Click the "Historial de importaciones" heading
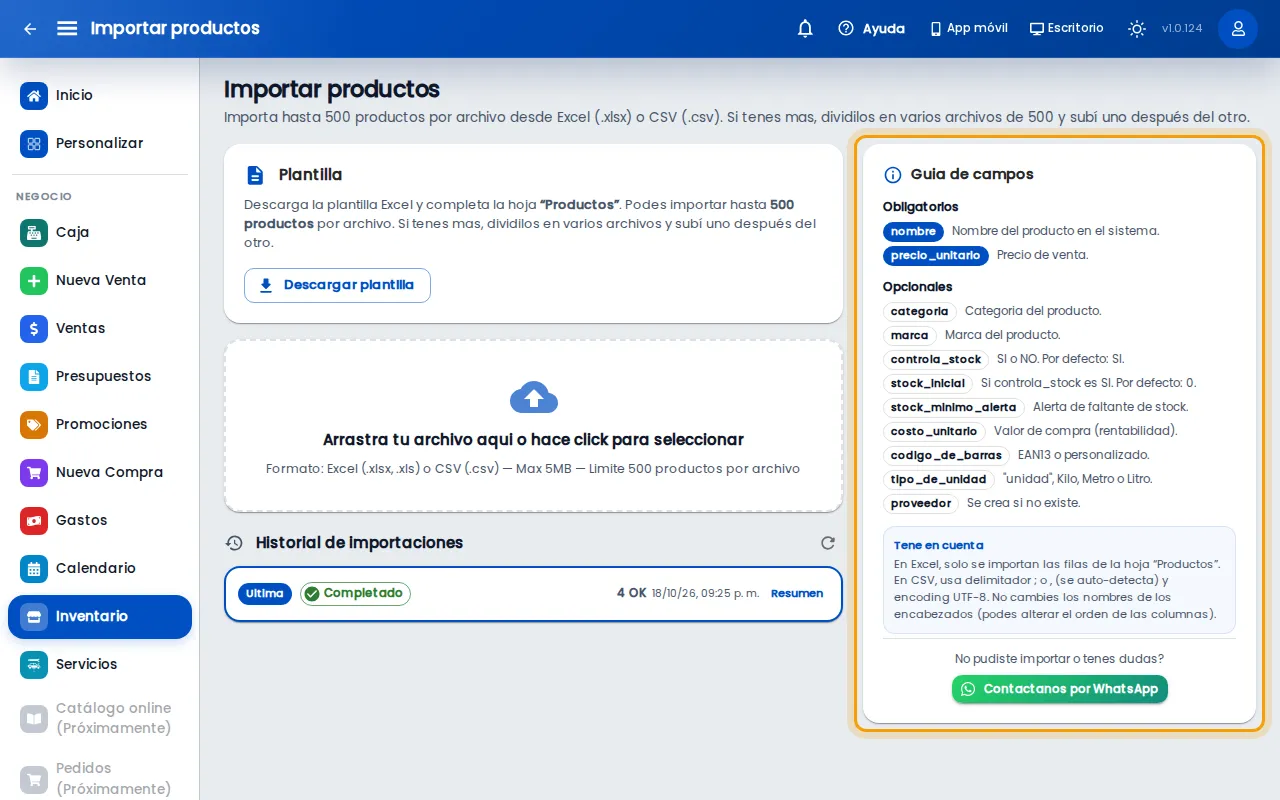 pyautogui.click(x=359, y=543)
